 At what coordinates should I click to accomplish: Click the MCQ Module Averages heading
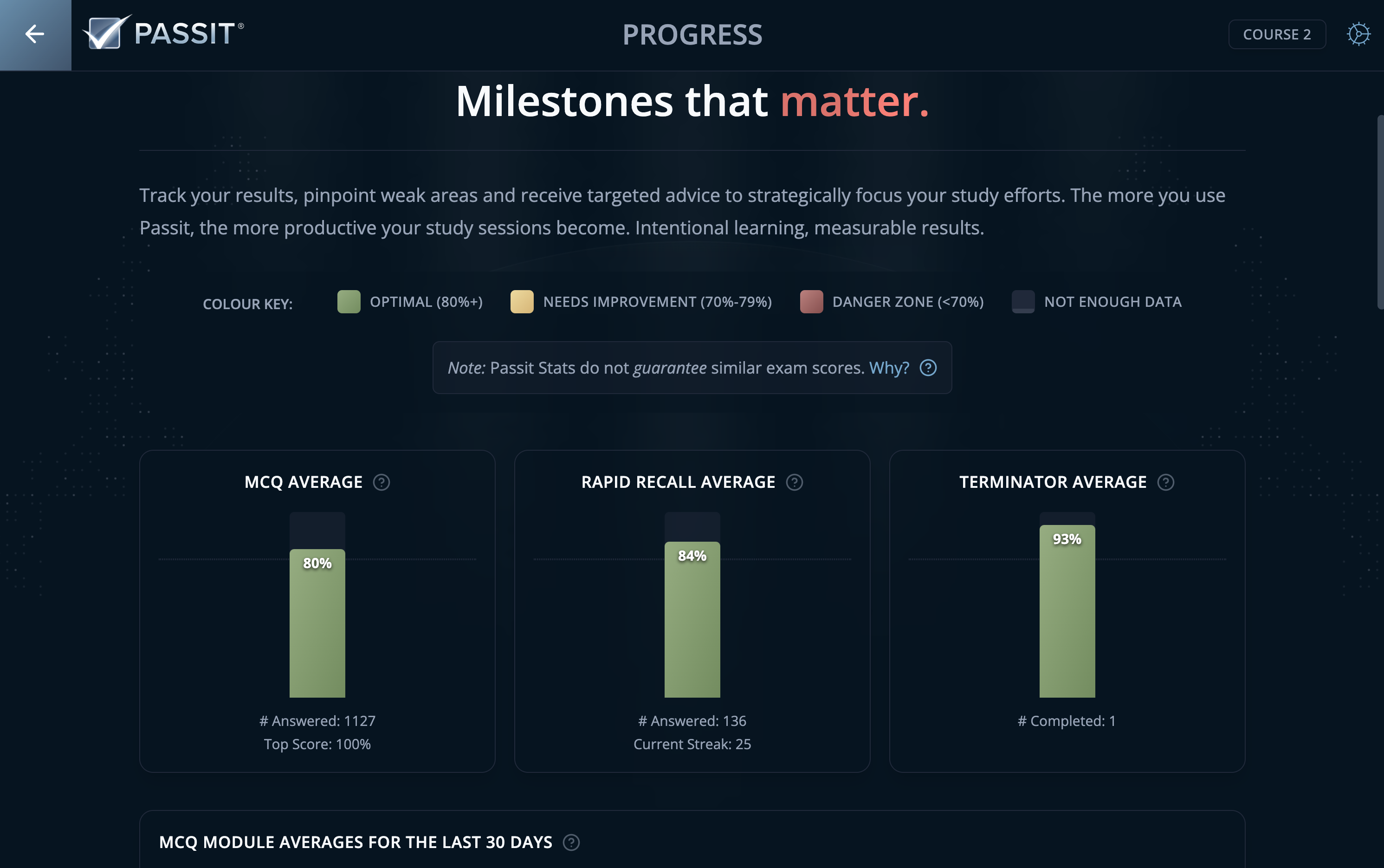(356, 842)
